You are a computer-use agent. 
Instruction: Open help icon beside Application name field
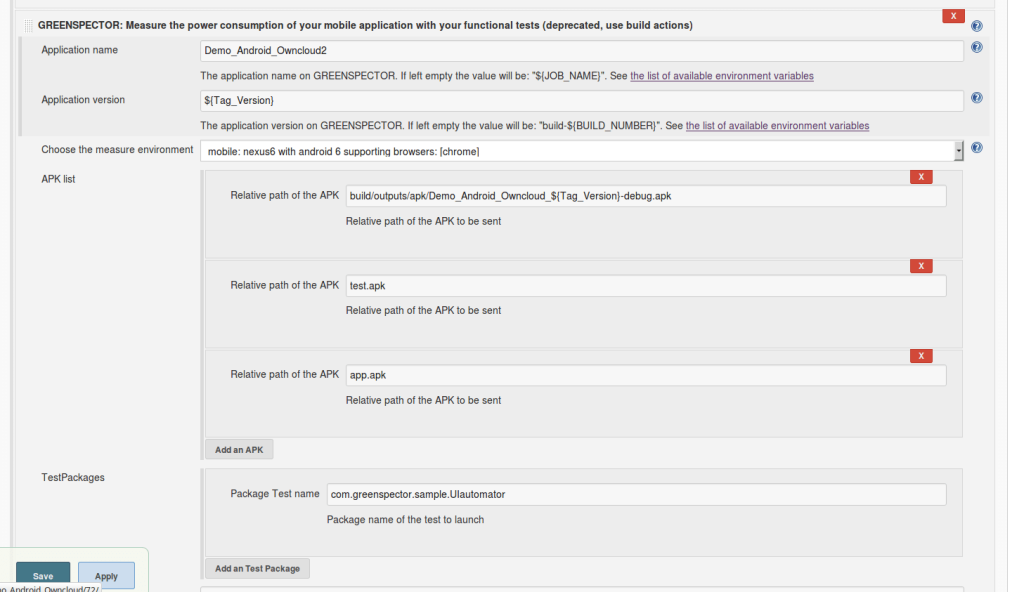(x=976, y=47)
